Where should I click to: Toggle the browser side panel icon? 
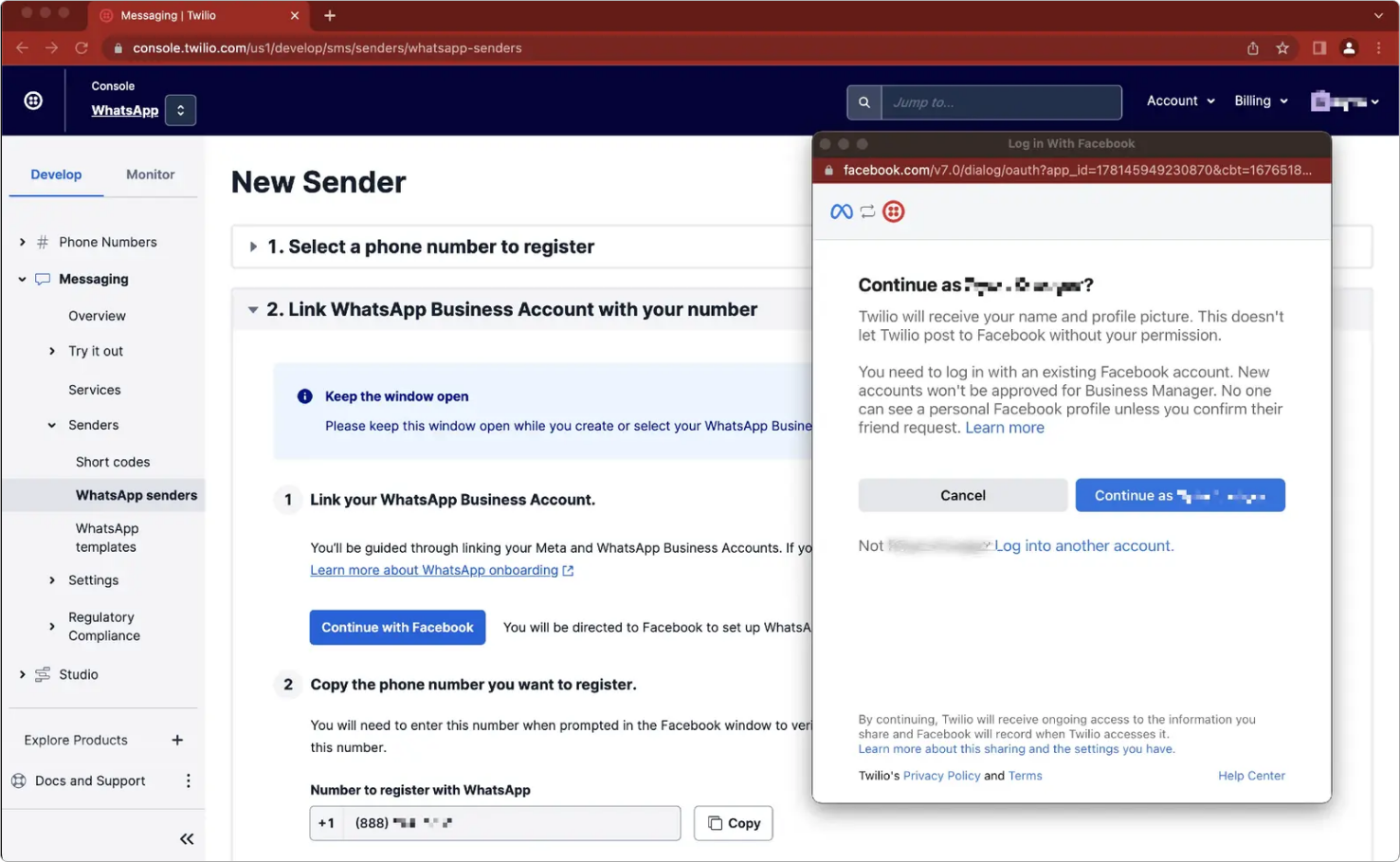1318,47
